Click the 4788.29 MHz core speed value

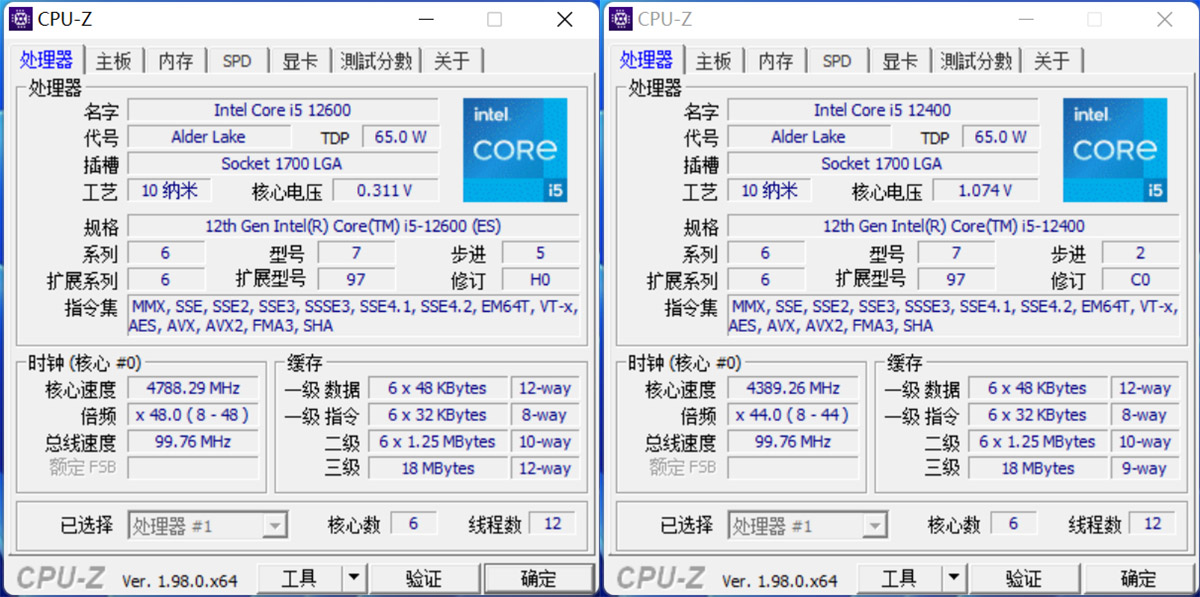(193, 388)
